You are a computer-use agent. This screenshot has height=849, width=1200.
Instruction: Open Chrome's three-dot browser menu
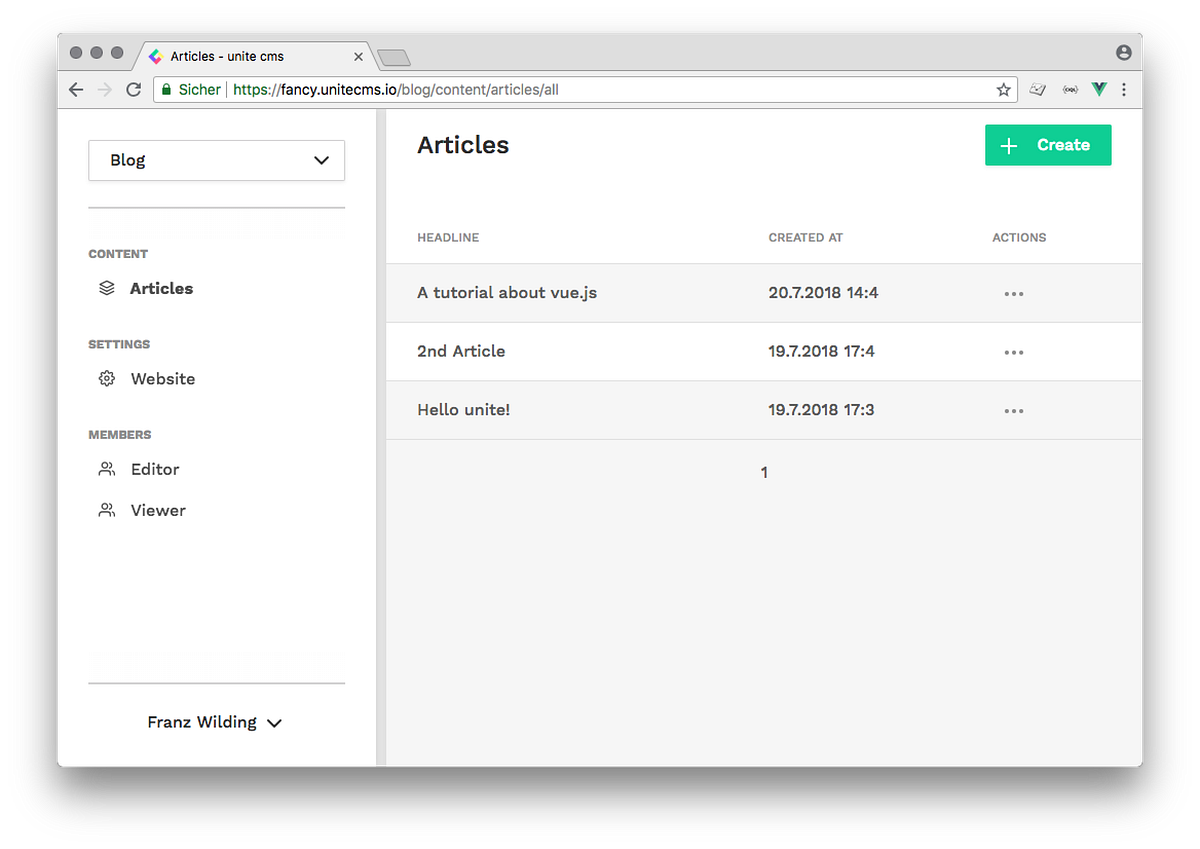pyautogui.click(x=1124, y=89)
